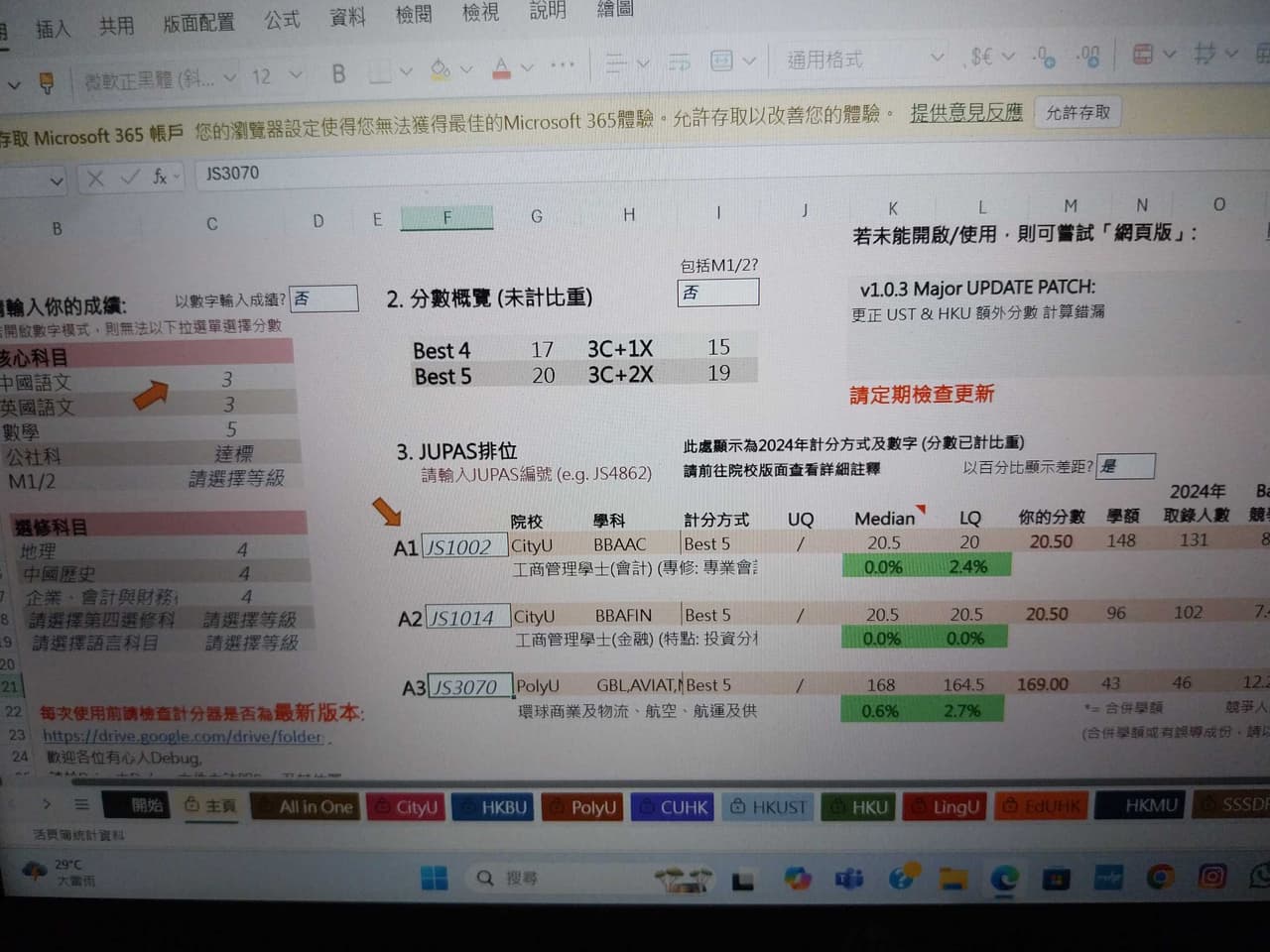
Task: Open the alignment dropdown arrow
Action: [643, 63]
